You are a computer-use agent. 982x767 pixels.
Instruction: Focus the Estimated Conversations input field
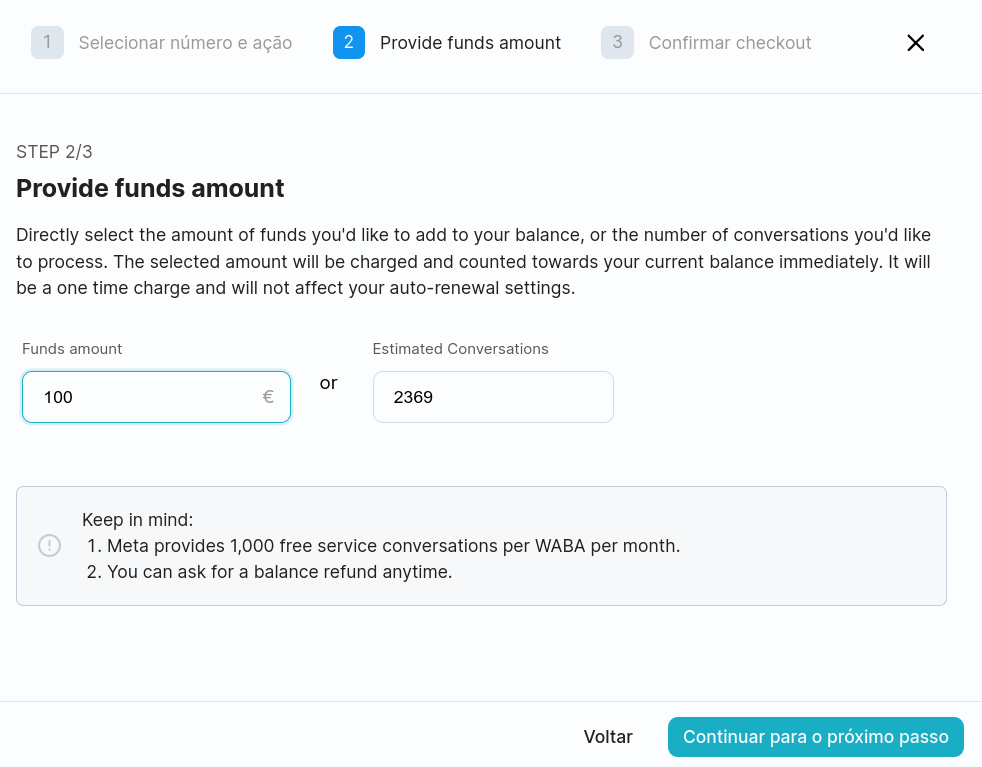click(x=494, y=397)
